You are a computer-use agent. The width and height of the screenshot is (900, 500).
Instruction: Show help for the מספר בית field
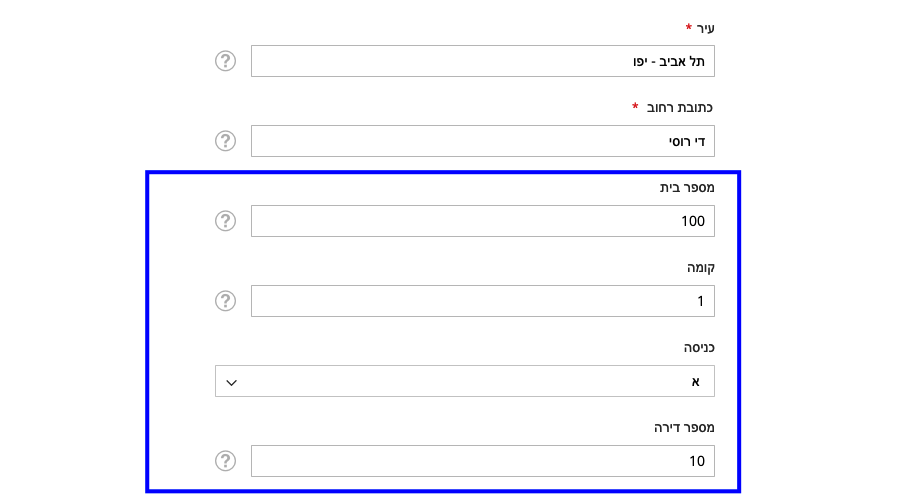coord(225,221)
